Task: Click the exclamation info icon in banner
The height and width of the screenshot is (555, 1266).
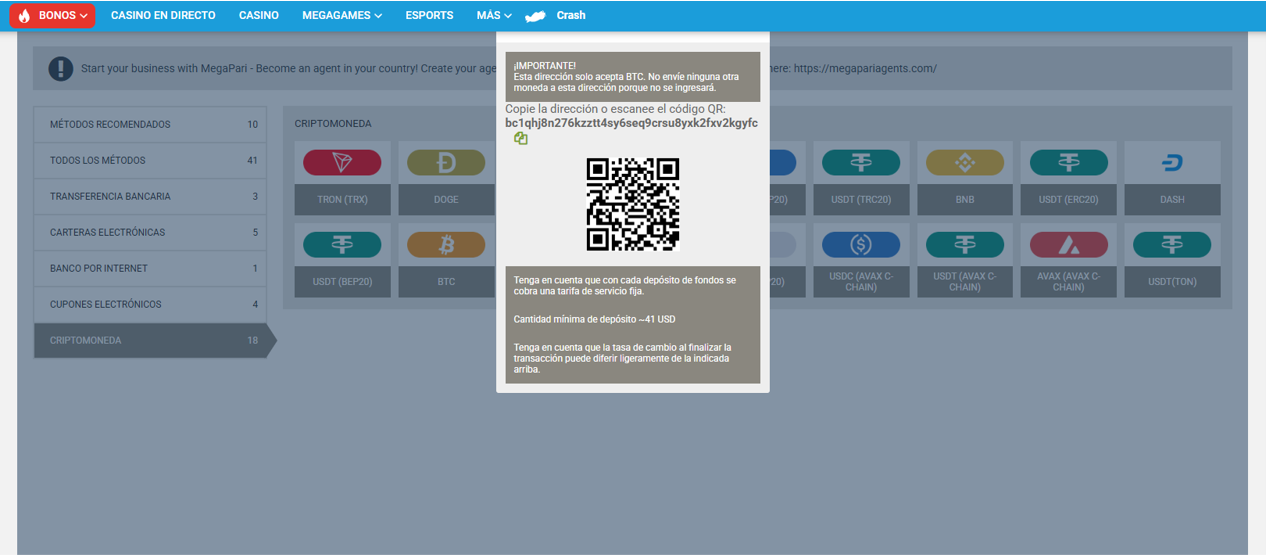Action: pyautogui.click(x=61, y=68)
